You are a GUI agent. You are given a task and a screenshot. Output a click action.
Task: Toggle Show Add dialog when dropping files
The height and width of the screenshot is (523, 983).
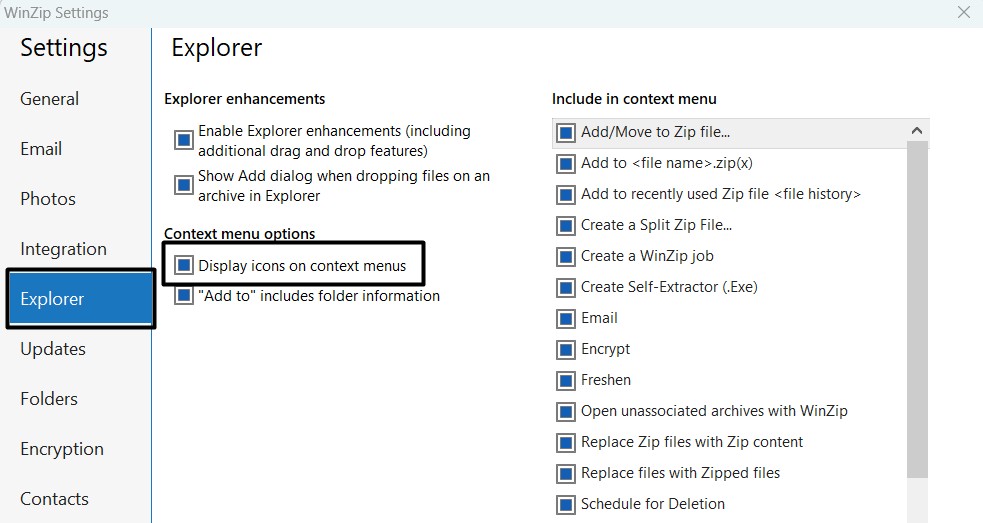point(183,185)
